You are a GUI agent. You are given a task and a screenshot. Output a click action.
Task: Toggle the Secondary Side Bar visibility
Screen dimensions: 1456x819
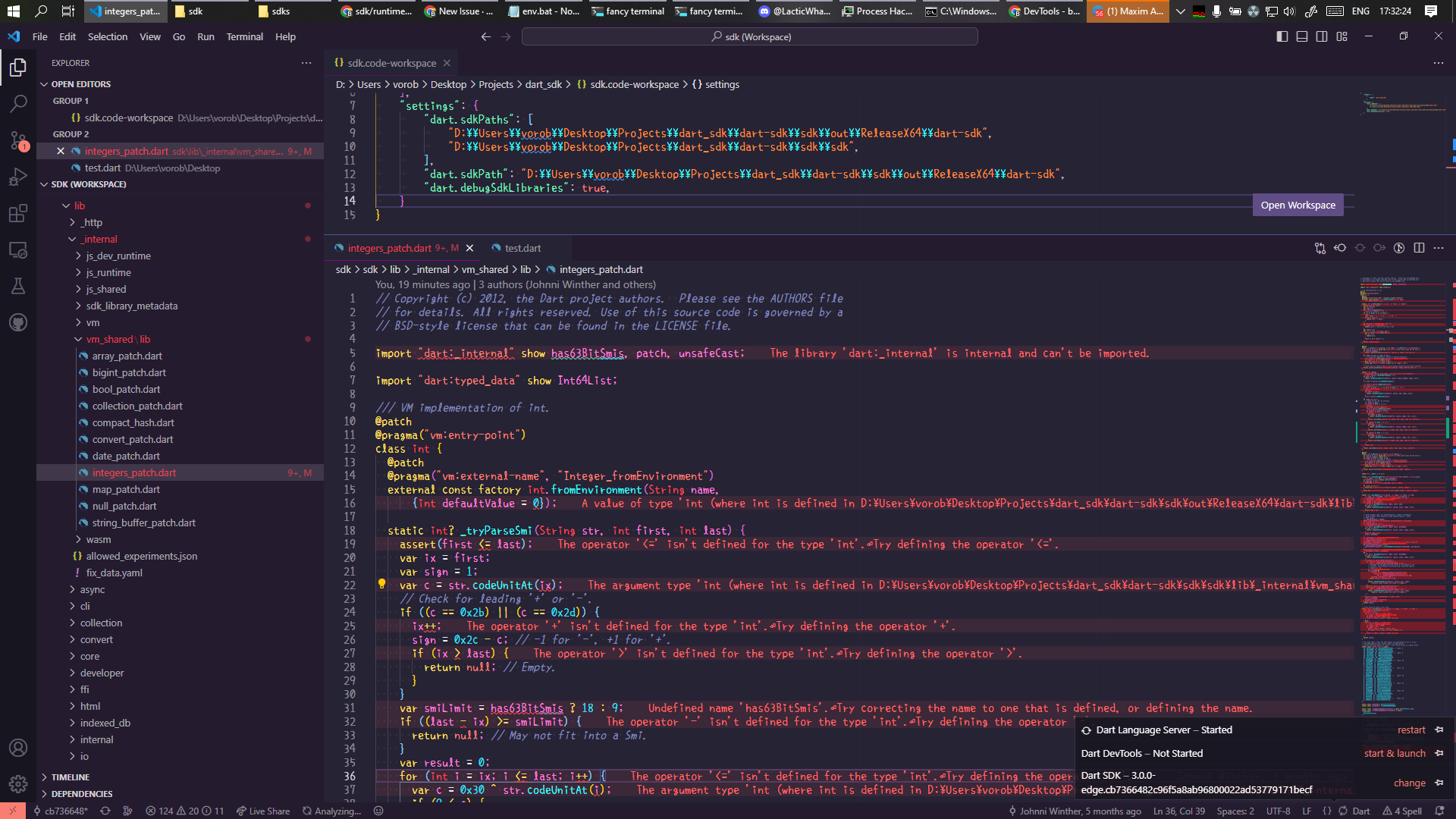[1322, 36]
